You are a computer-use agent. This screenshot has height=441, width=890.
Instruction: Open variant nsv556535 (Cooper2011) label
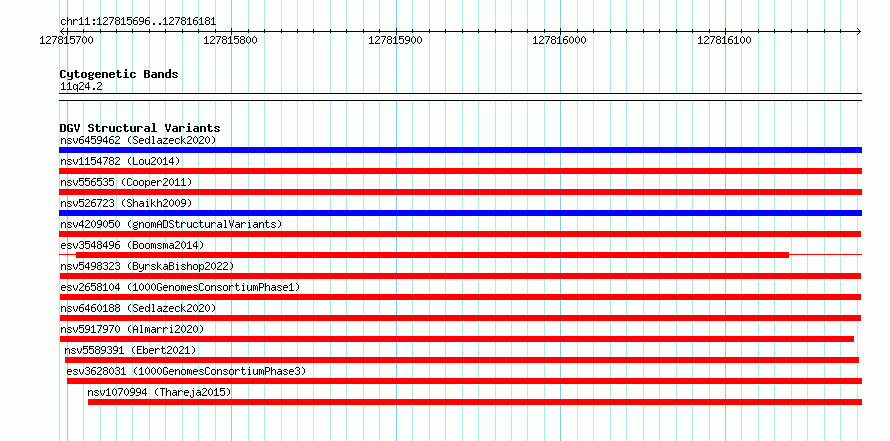(126, 182)
